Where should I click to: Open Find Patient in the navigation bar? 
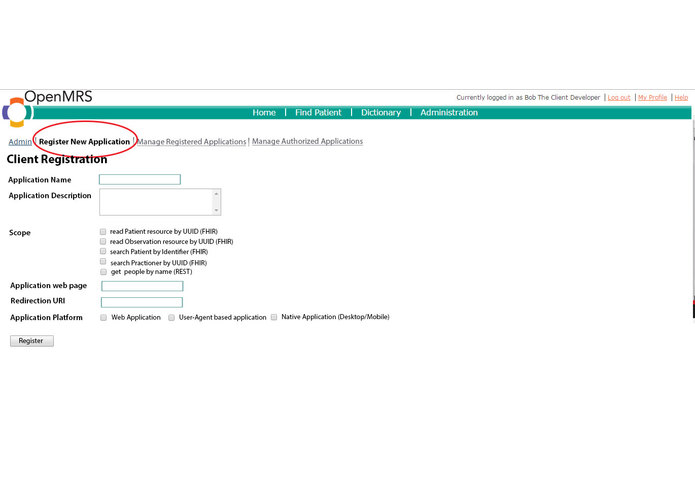318,113
